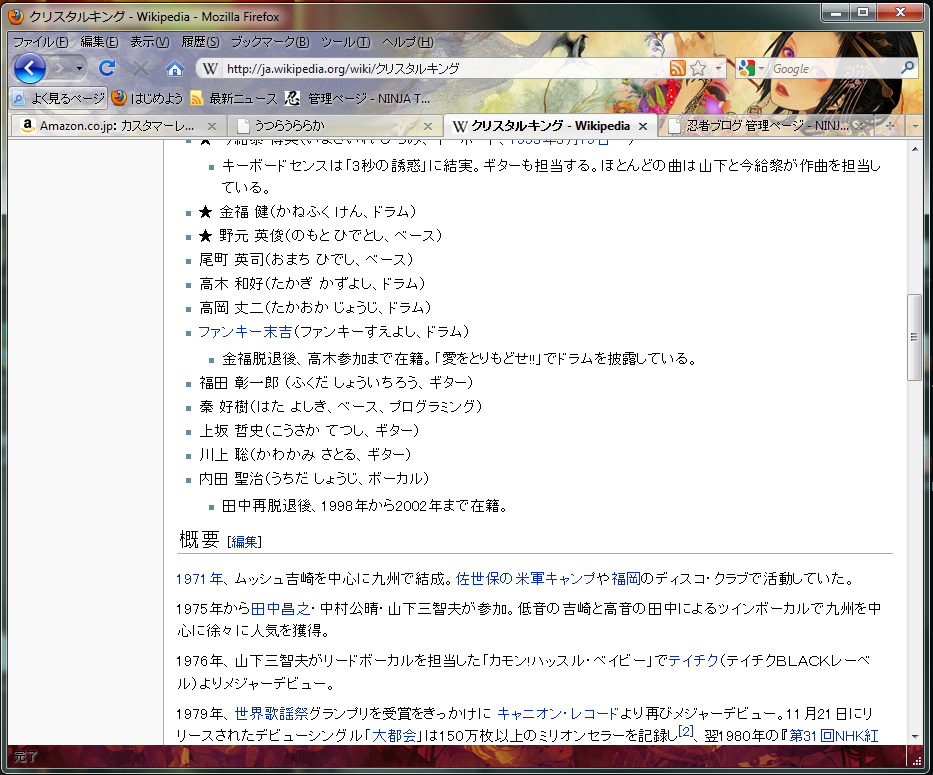Click the vertical scrollbar thumb
Viewport: 933px width, 775px height.
[x=914, y=337]
